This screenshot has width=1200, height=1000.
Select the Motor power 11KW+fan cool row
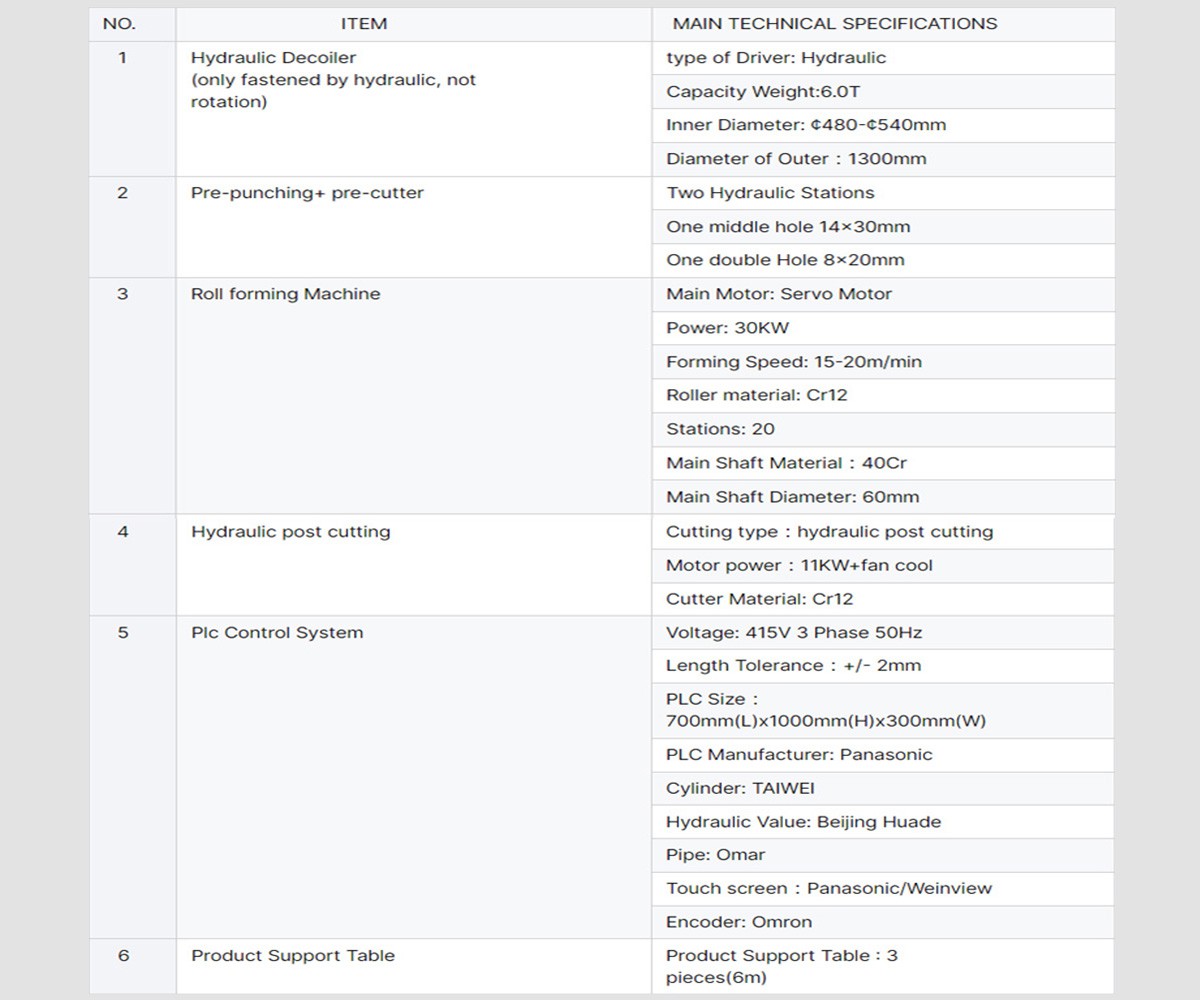(799, 566)
